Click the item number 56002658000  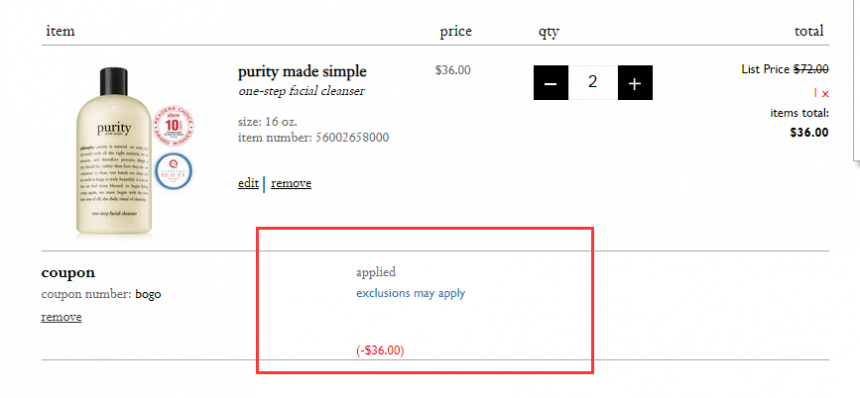pyautogui.click(x=352, y=138)
